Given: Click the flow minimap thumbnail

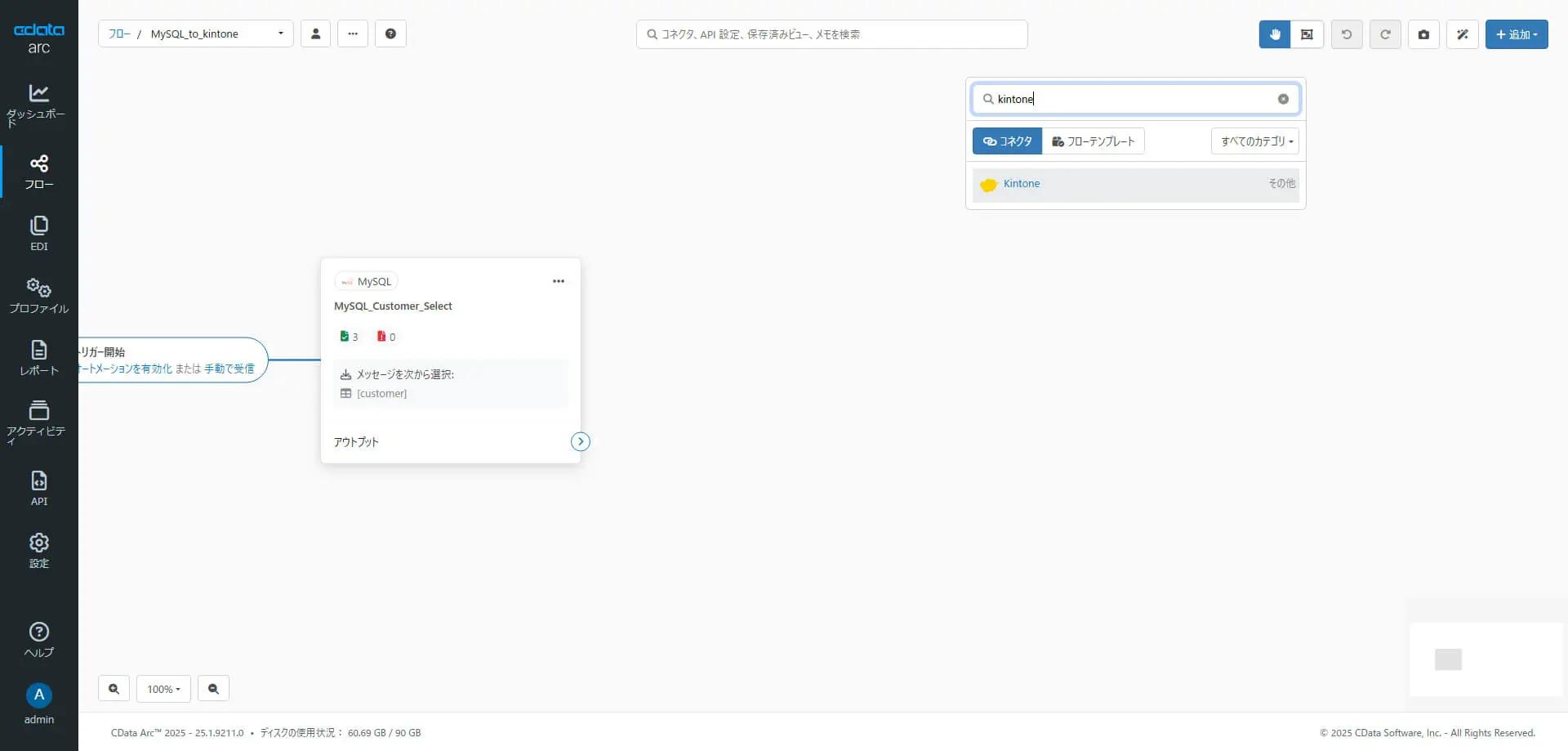Looking at the screenshot, I should (1486, 659).
